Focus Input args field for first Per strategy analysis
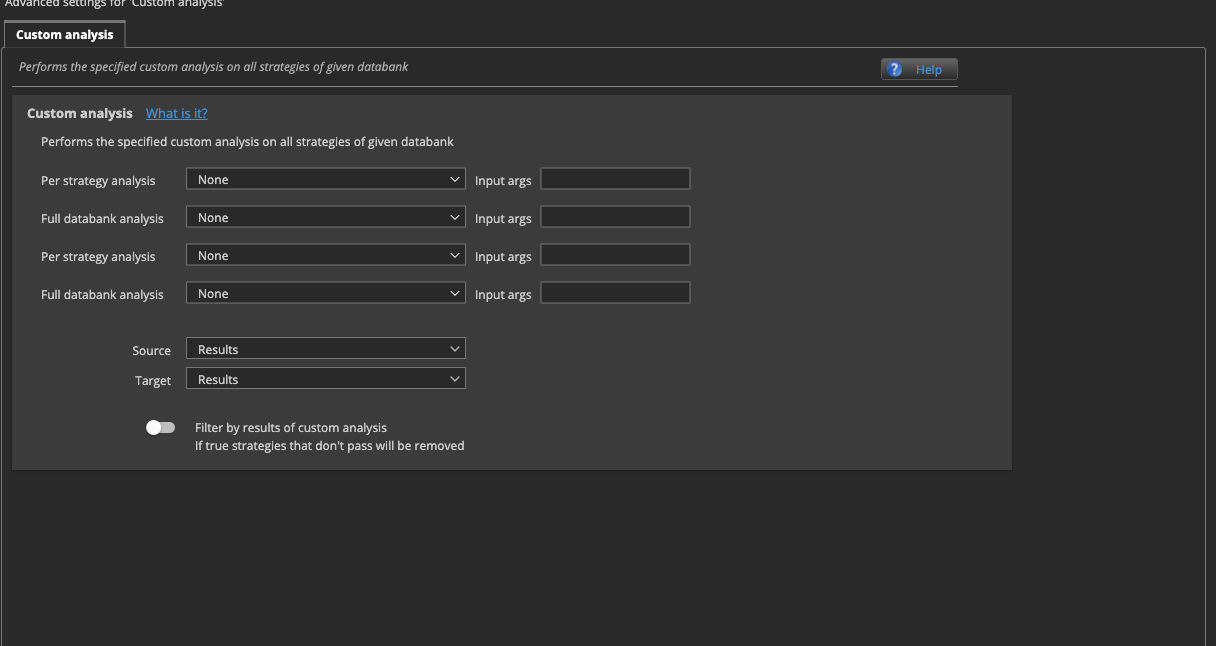 615,179
